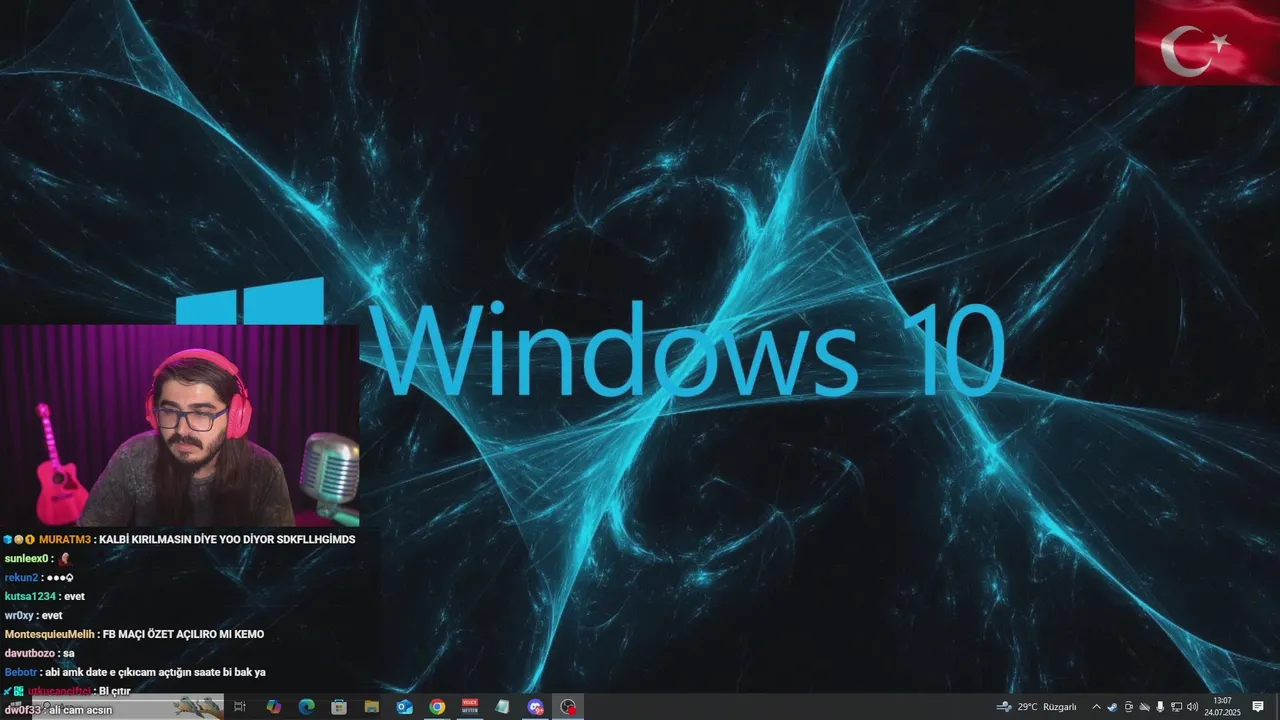Screen dimensions: 1280x720
Task: Show hidden icons via tray chevron
Action: pyautogui.click(x=1096, y=707)
